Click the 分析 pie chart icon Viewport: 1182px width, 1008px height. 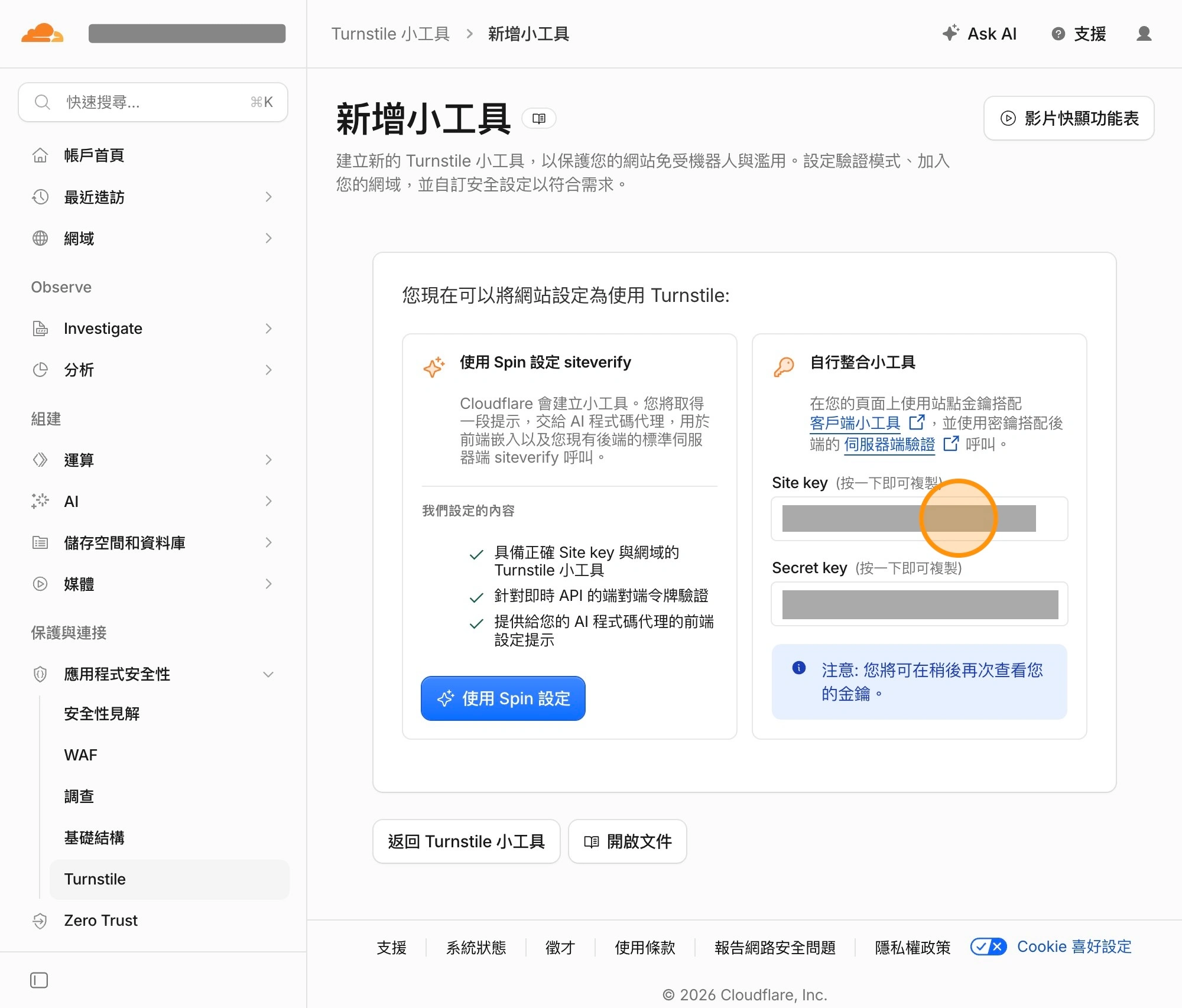pyautogui.click(x=40, y=370)
